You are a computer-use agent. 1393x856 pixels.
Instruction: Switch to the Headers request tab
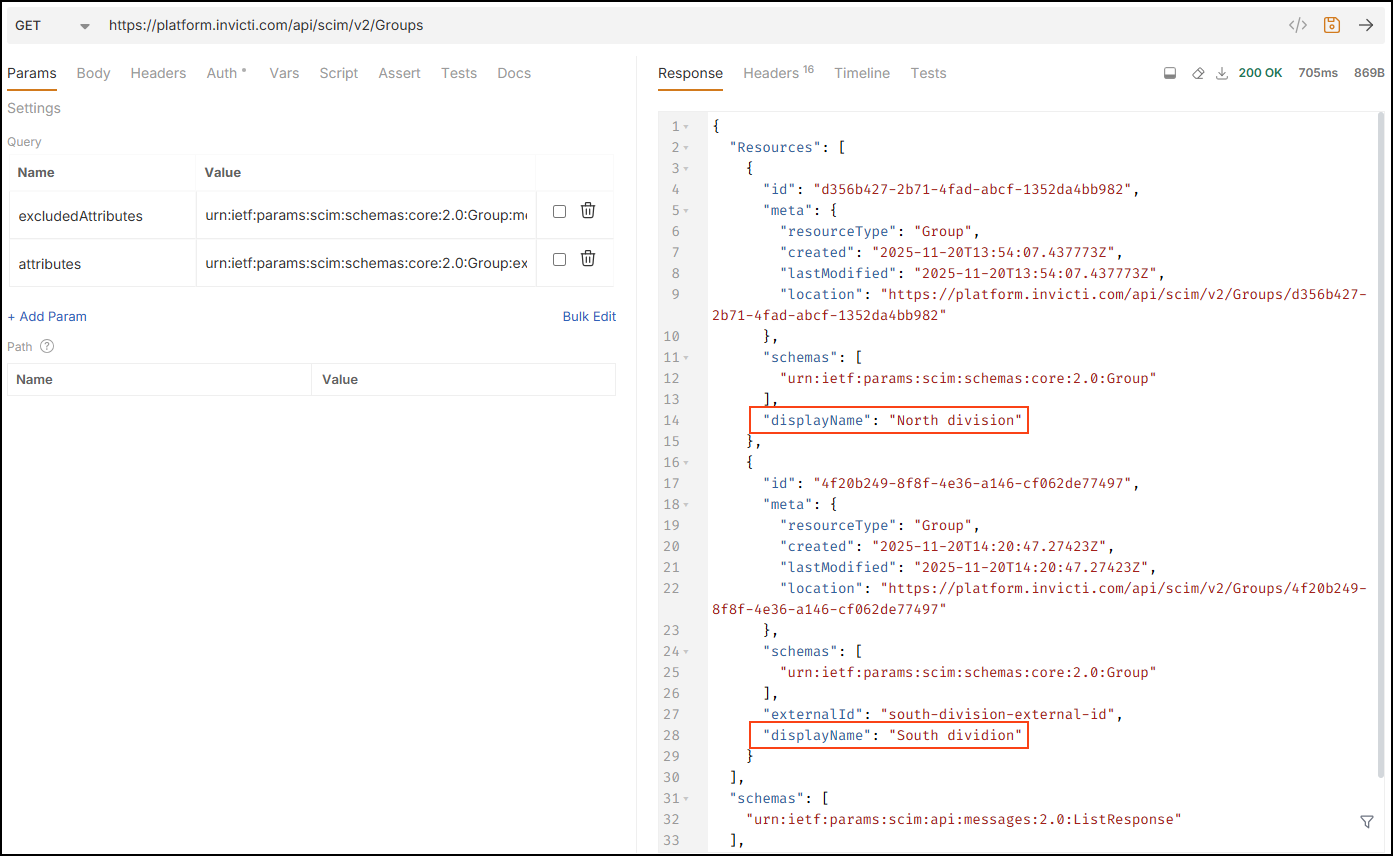[x=158, y=73]
